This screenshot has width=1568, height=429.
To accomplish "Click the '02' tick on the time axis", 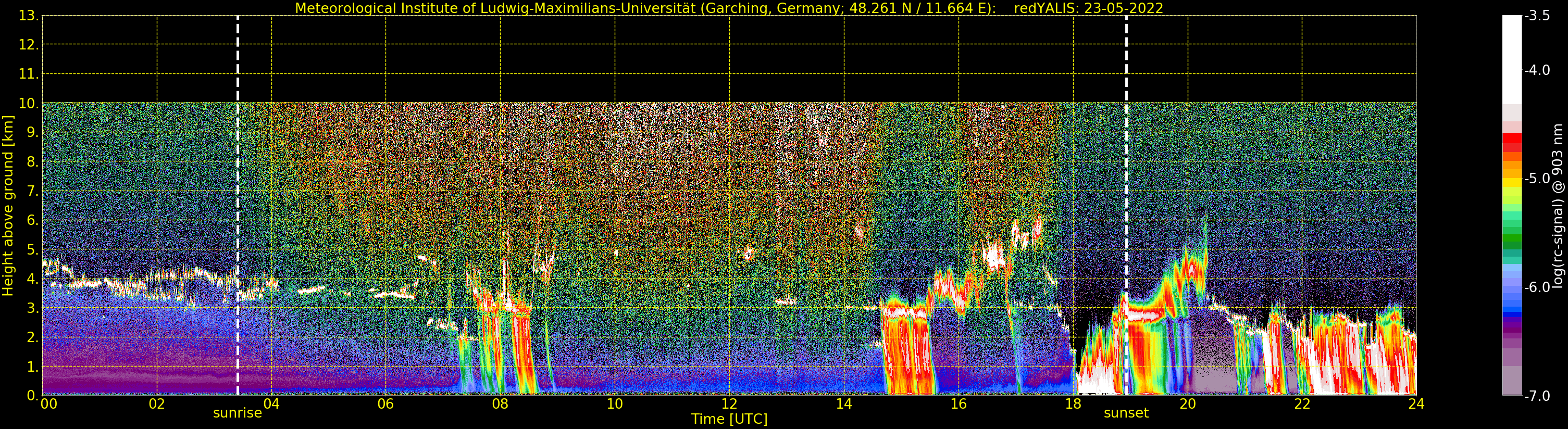I will click(x=157, y=403).
